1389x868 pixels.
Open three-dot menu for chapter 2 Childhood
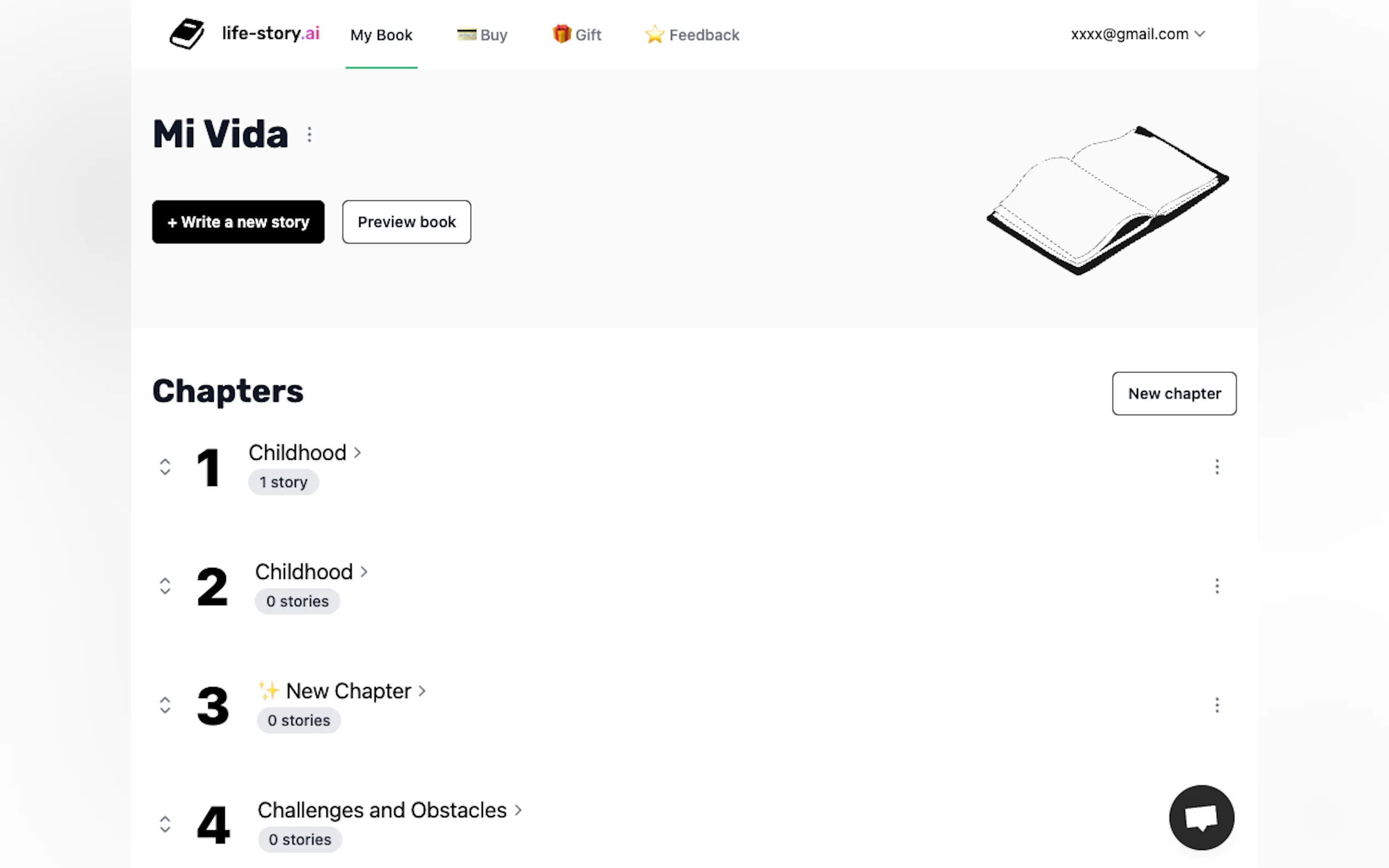tap(1217, 586)
